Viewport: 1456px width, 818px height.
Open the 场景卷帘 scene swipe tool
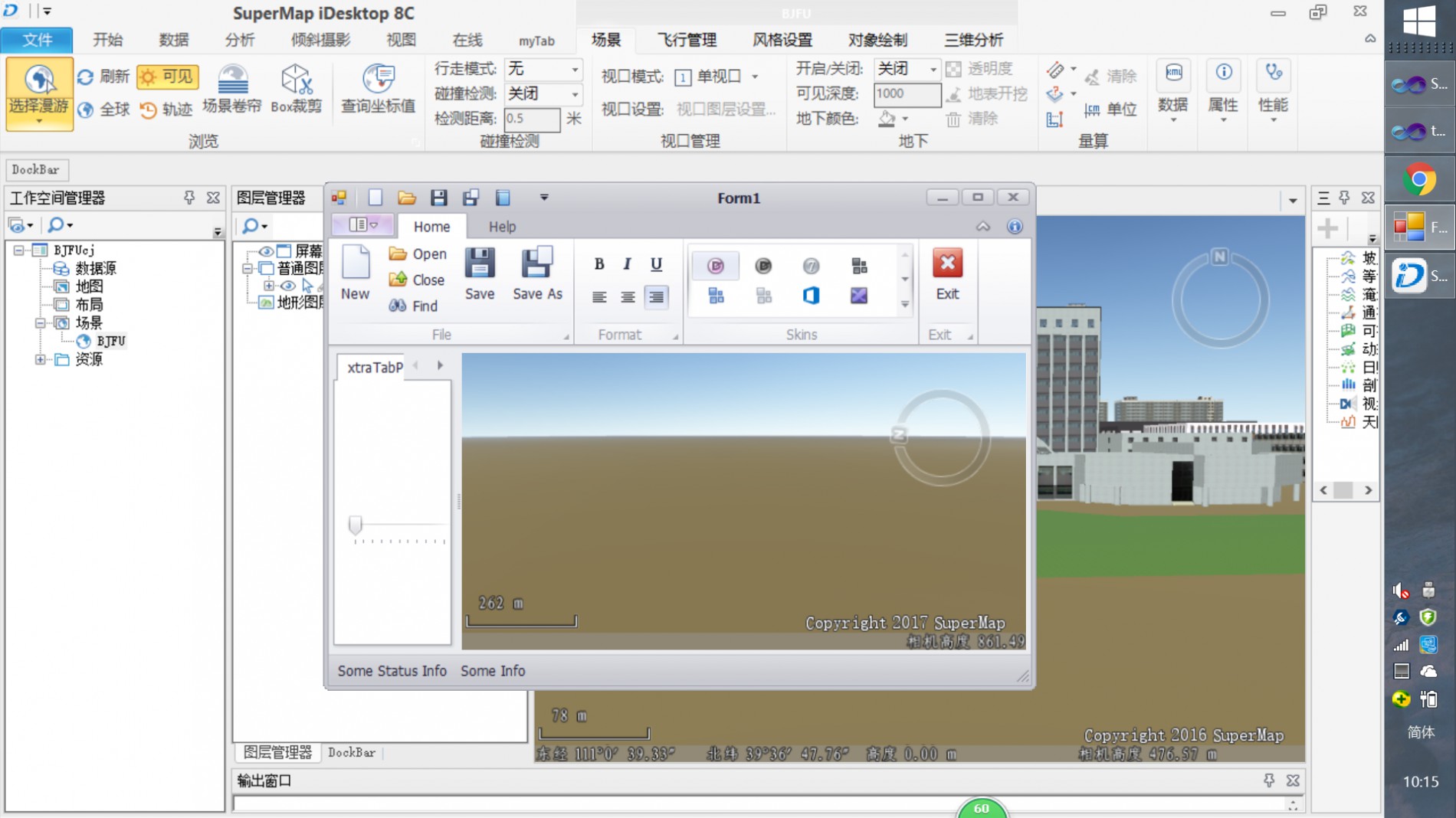232,80
